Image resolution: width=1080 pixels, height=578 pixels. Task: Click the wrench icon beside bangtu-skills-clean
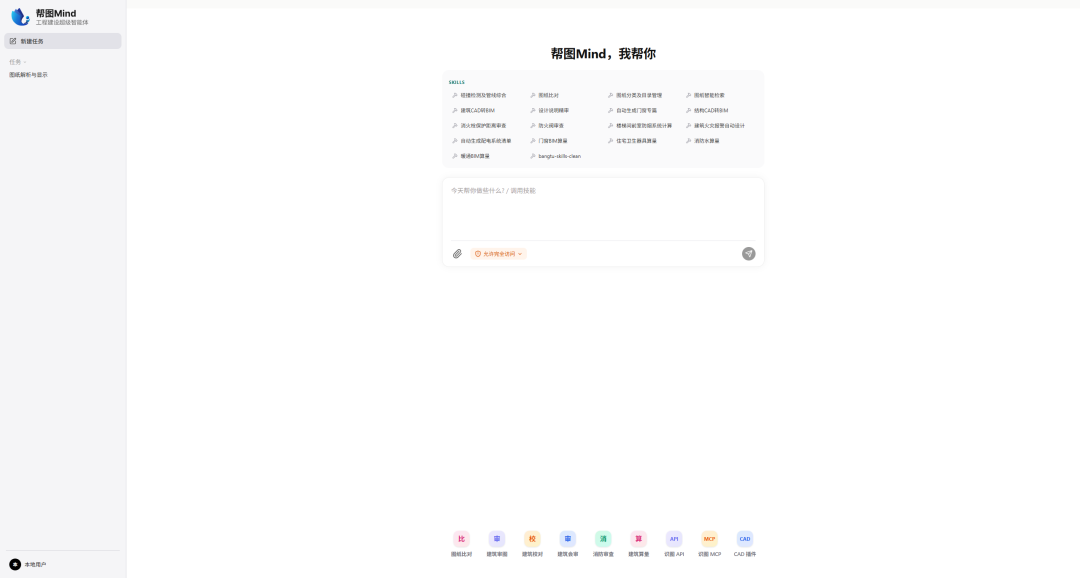pyautogui.click(x=532, y=156)
